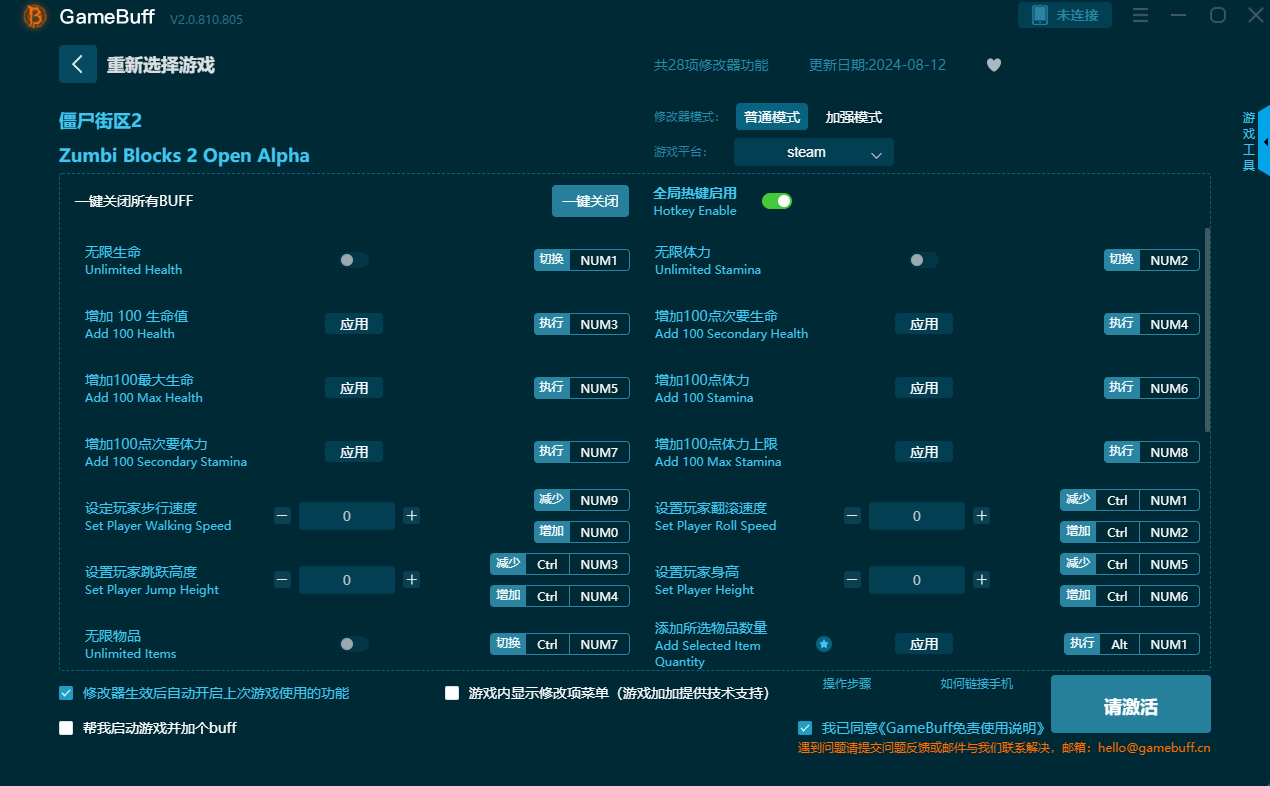The height and width of the screenshot is (786, 1270).
Task: Click the heart favorite icon
Action: coord(993,65)
